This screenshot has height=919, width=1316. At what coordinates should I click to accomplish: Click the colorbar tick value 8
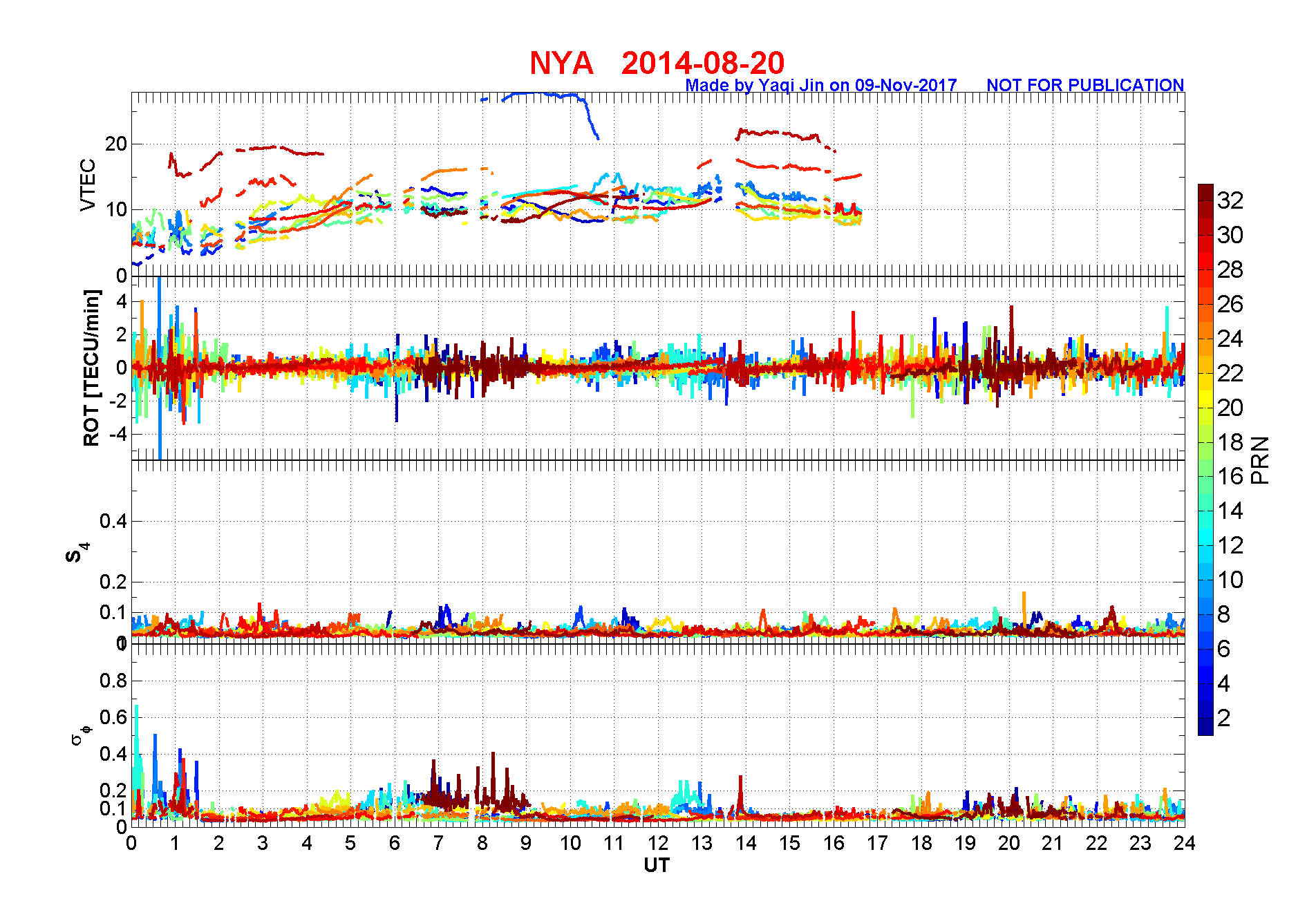click(x=1223, y=614)
